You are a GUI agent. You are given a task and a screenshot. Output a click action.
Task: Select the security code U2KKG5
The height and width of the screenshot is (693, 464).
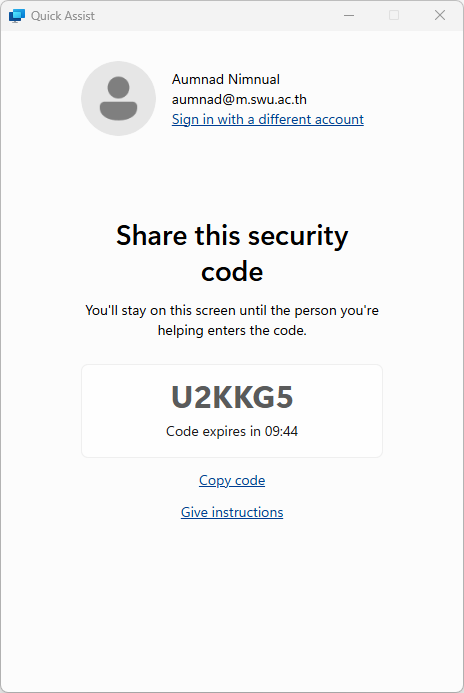click(x=232, y=397)
